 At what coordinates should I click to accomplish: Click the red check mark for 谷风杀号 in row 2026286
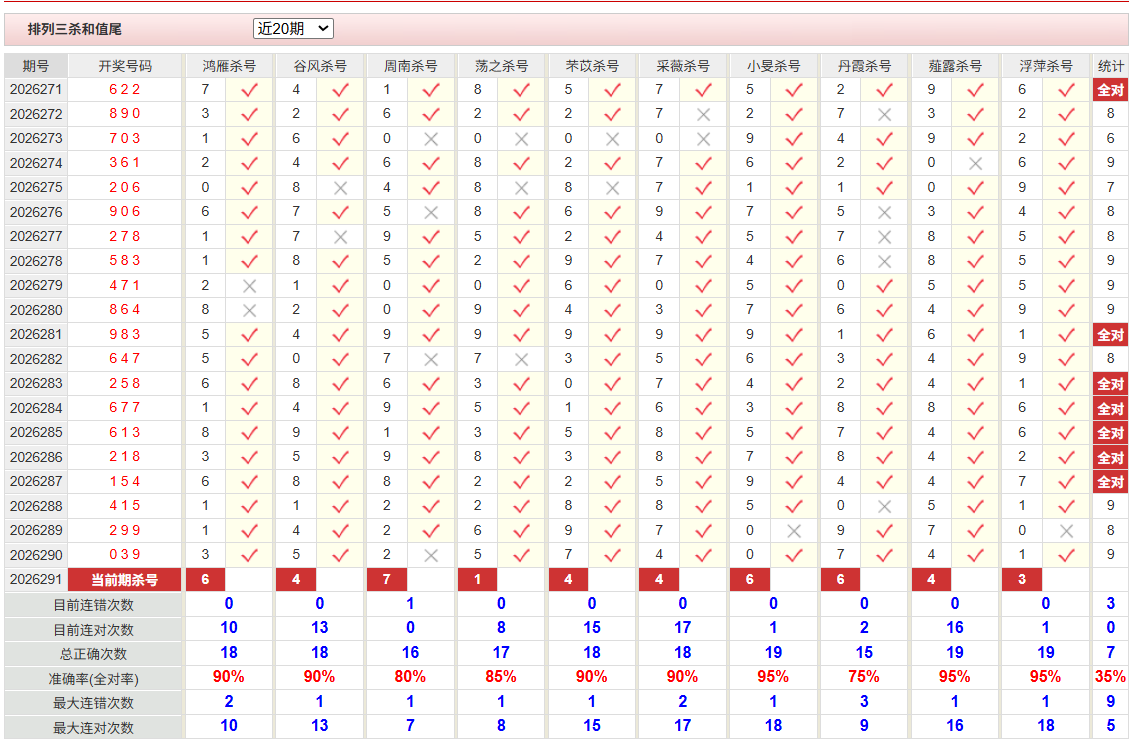coord(340,458)
